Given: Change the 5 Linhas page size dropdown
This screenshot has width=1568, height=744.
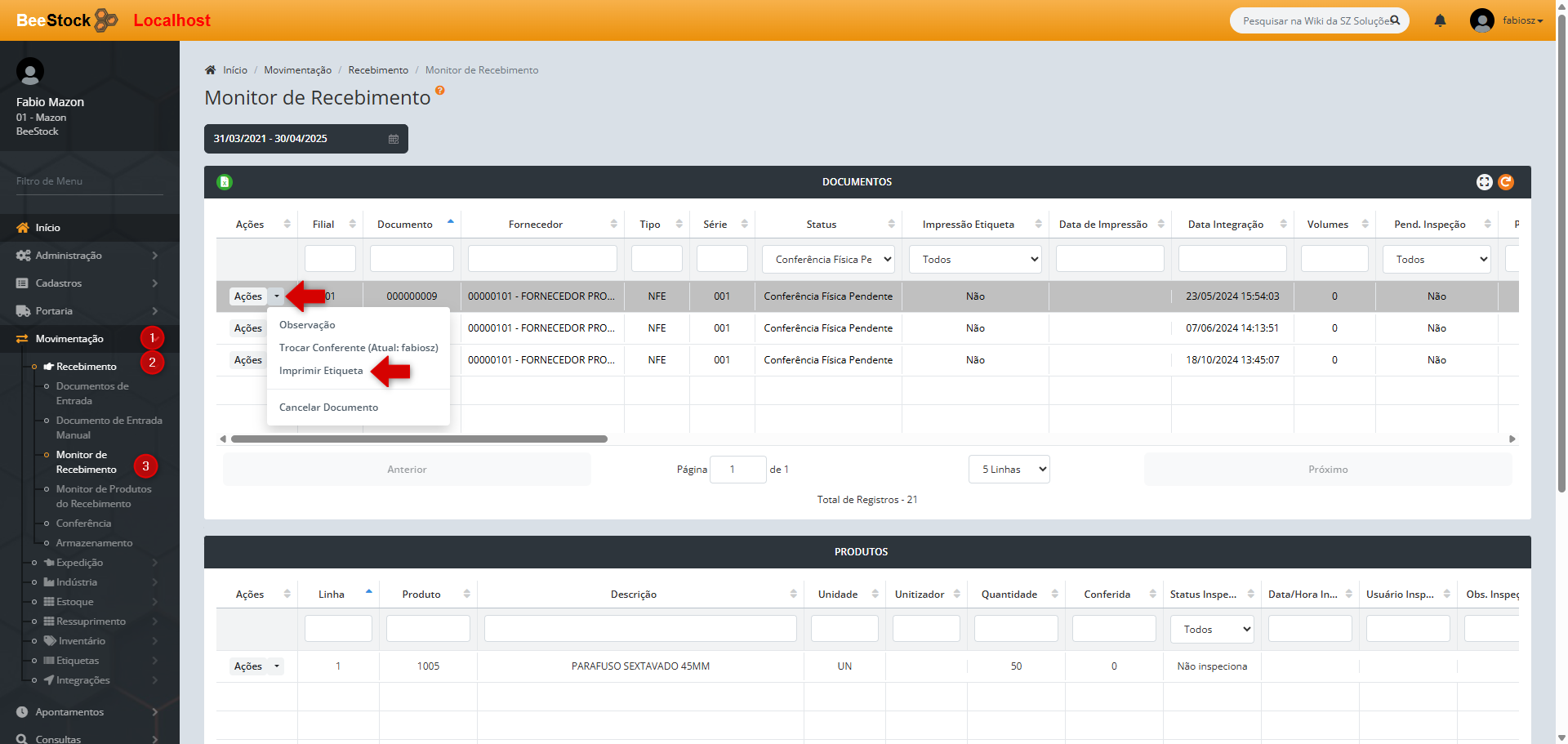Looking at the screenshot, I should click(x=1009, y=470).
